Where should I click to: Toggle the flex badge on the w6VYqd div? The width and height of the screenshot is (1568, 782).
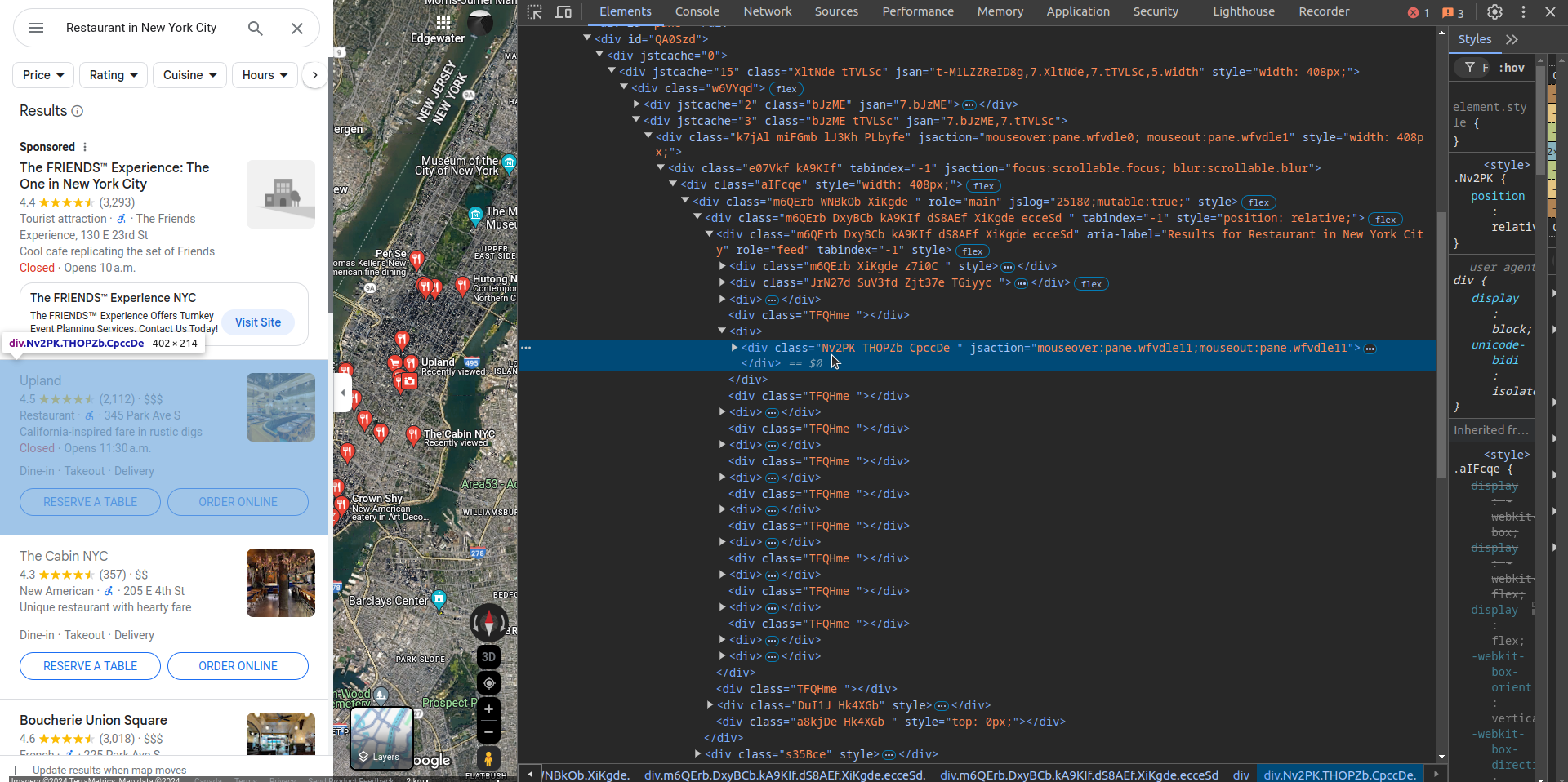[x=786, y=89]
